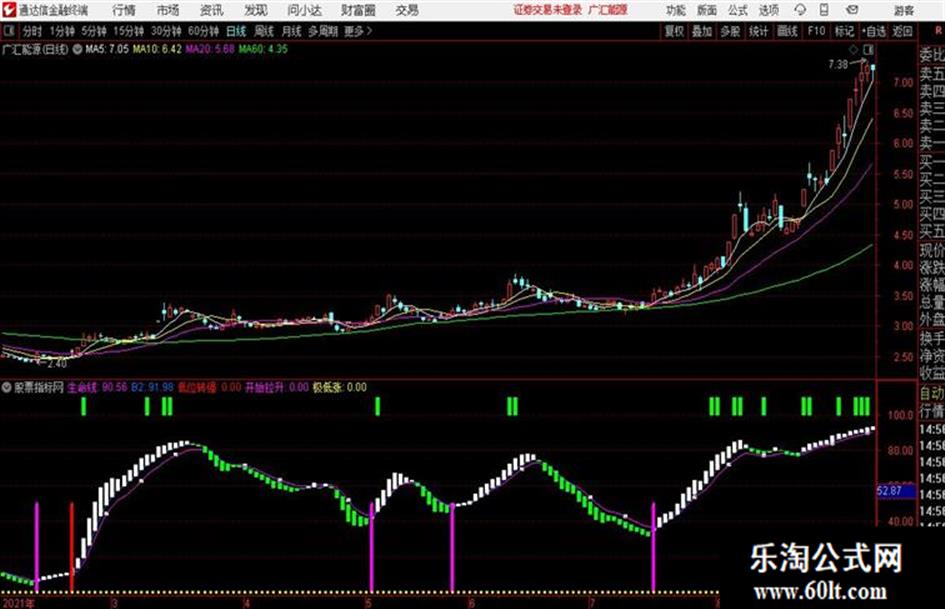Click the MA20: 5.68 indicator label
This screenshot has width=945, height=609.
click(x=210, y=49)
